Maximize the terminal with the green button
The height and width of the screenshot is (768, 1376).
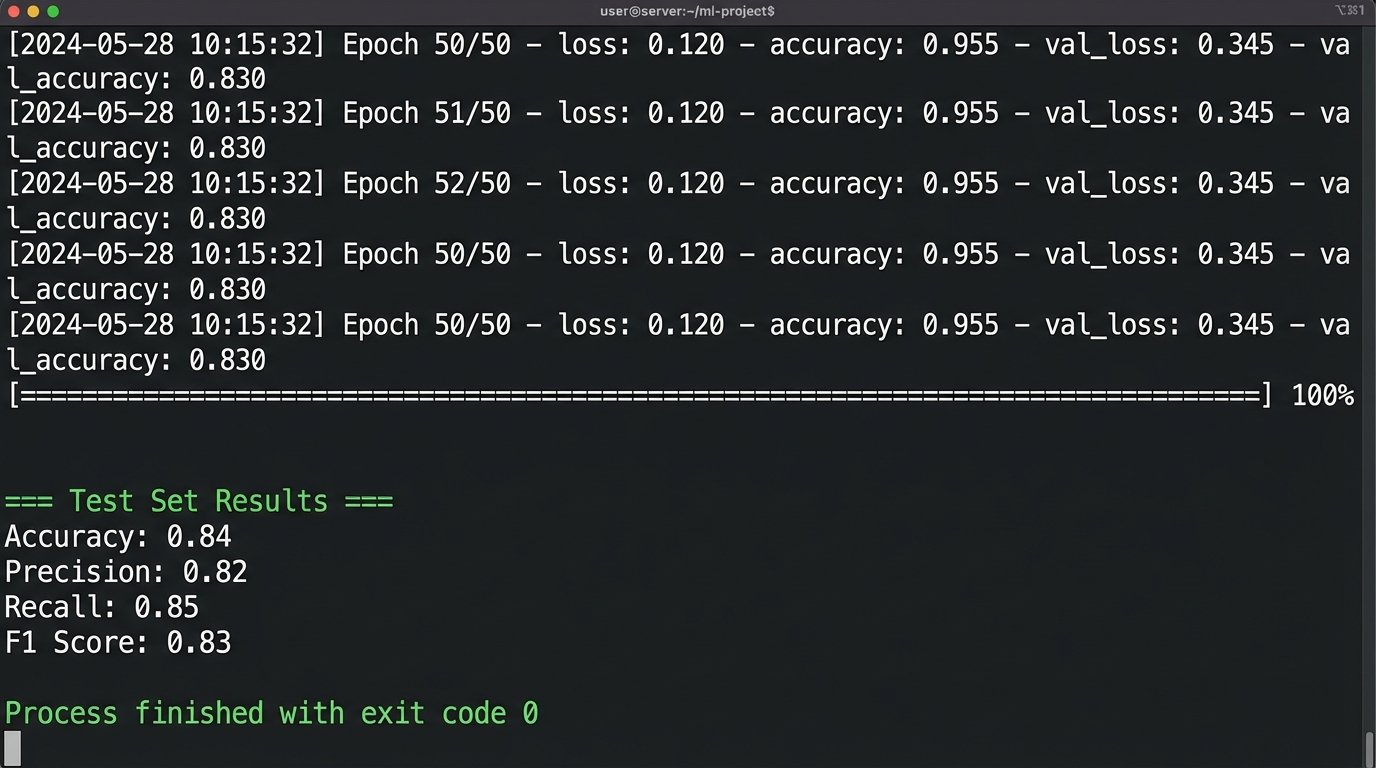point(53,11)
